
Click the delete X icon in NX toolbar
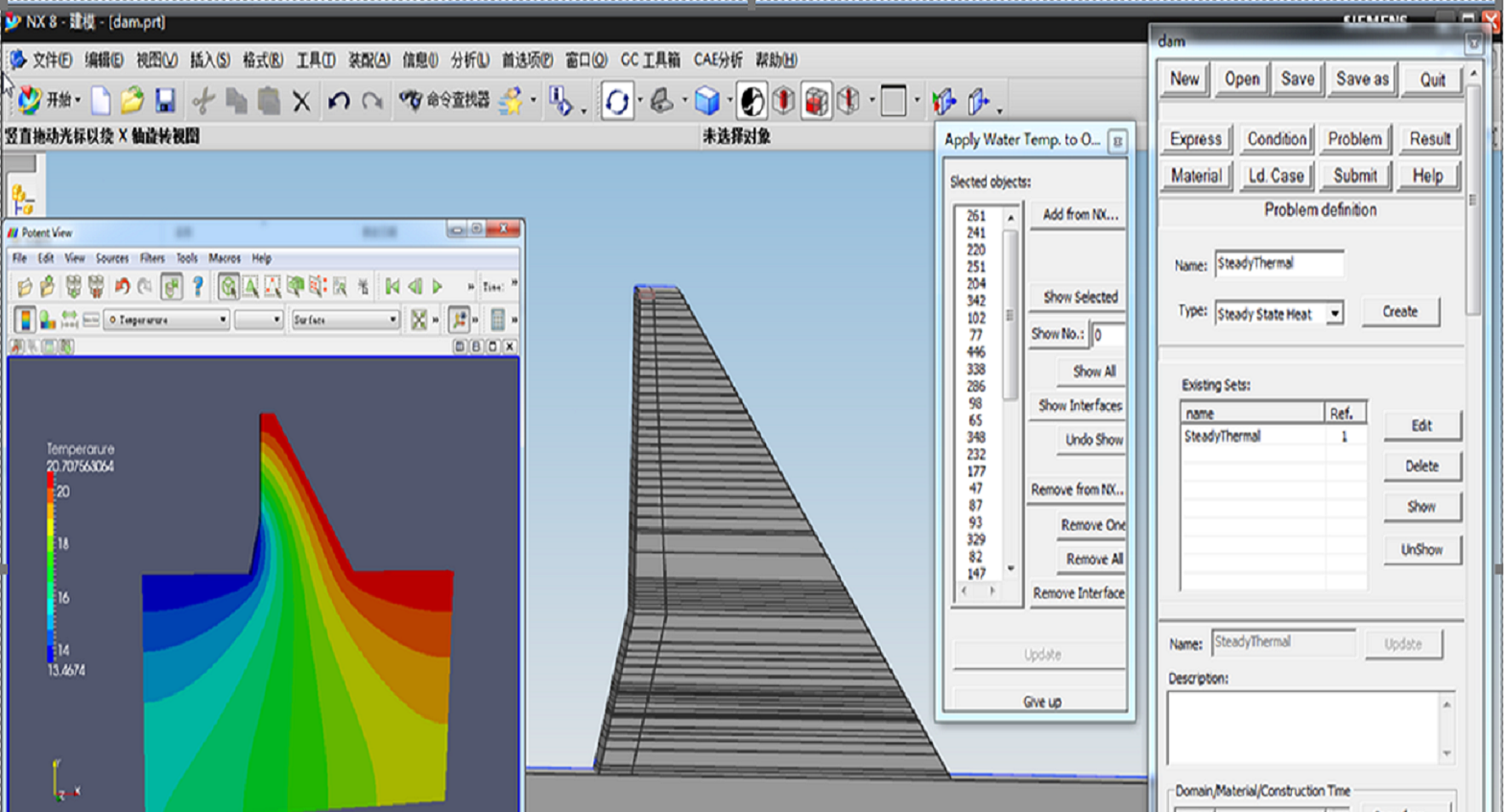[x=301, y=101]
